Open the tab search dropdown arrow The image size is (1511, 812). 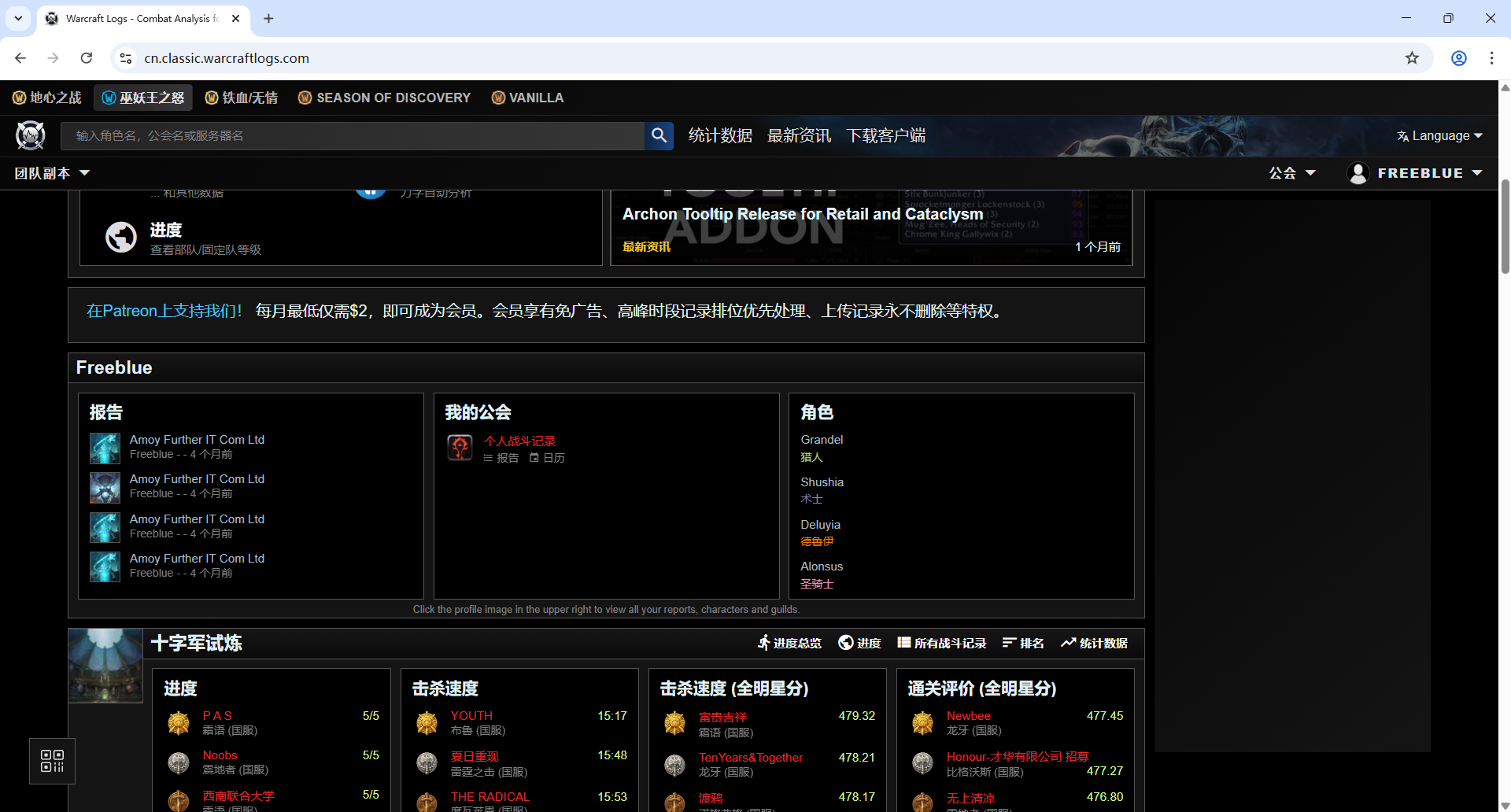click(18, 18)
